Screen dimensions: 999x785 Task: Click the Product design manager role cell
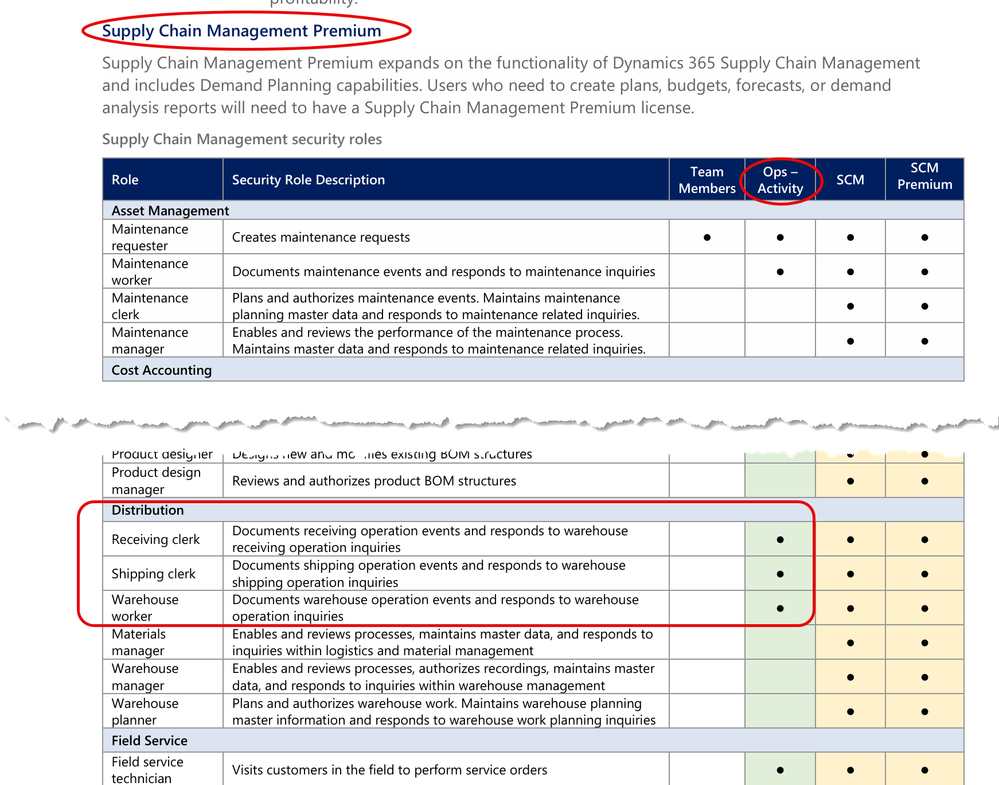(162, 480)
